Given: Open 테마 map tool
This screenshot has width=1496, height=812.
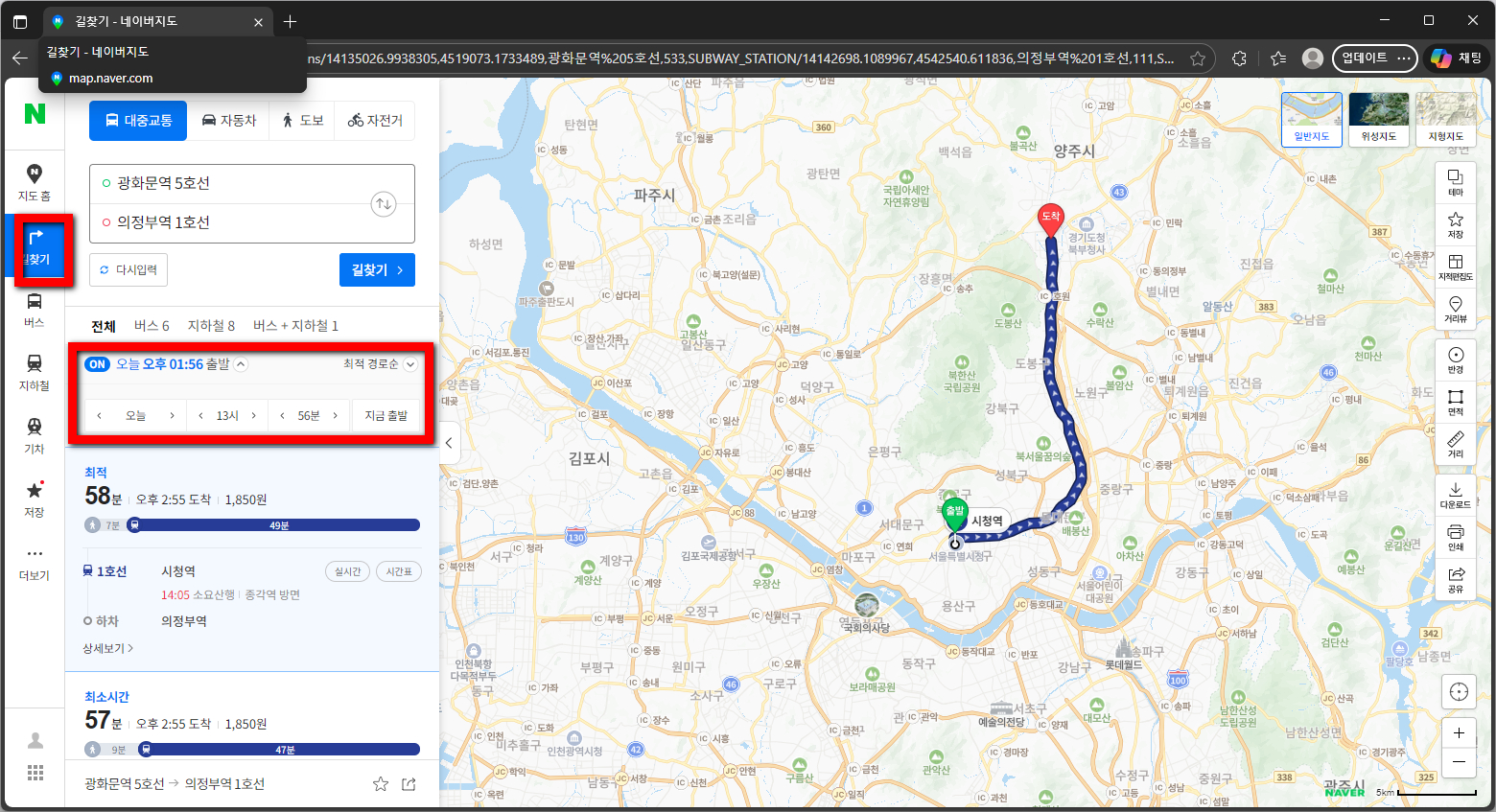Looking at the screenshot, I should pyautogui.click(x=1456, y=183).
